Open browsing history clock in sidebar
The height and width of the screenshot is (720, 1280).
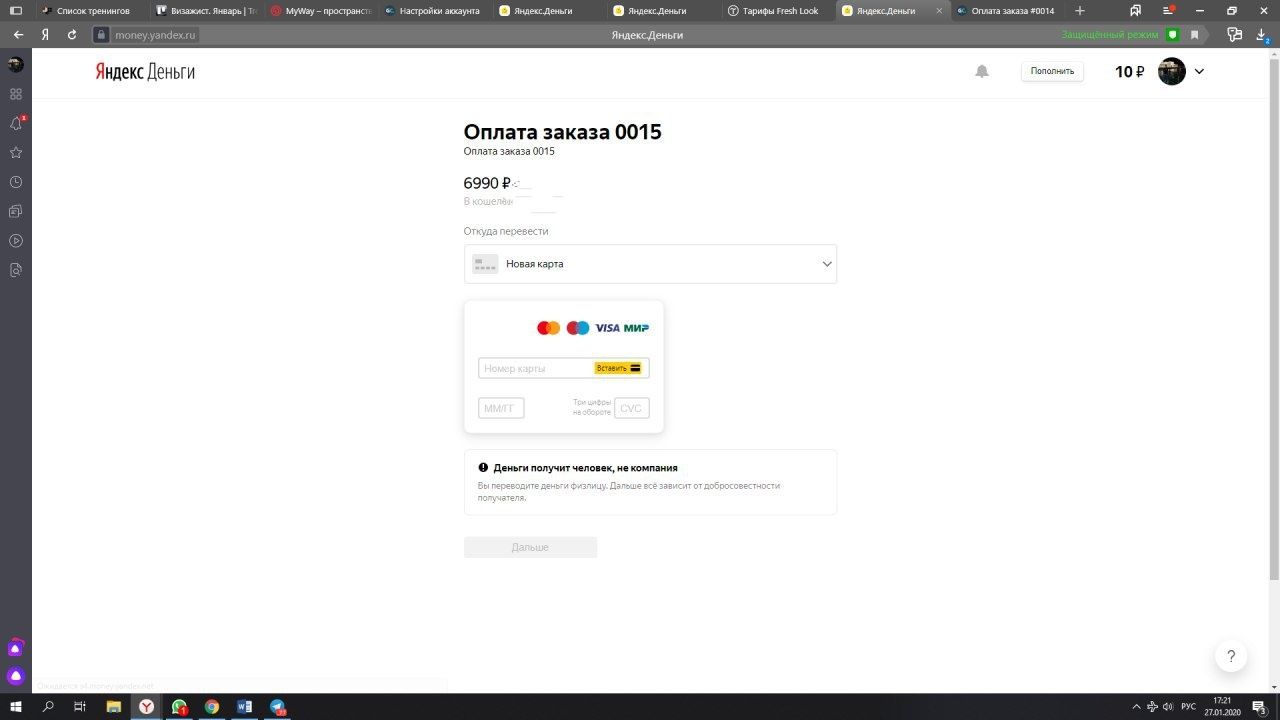(x=15, y=182)
